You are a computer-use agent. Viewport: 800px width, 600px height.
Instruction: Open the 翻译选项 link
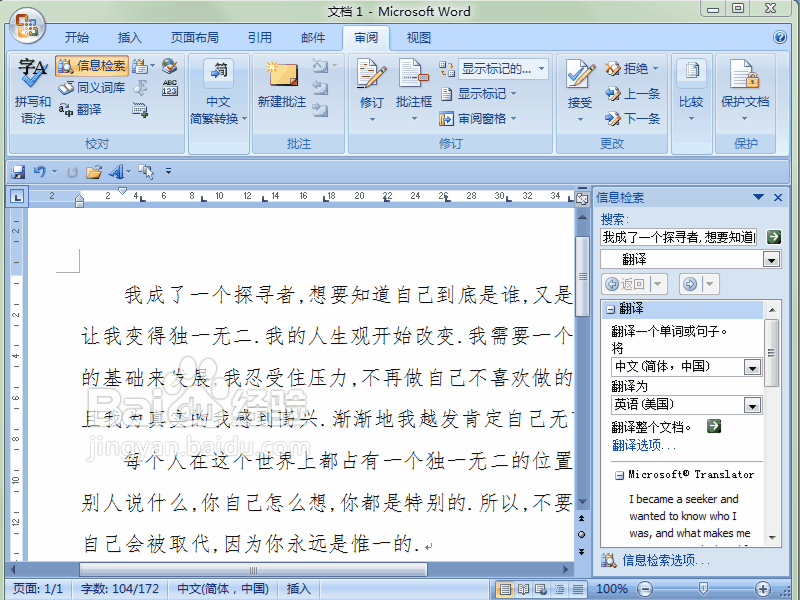coord(644,445)
